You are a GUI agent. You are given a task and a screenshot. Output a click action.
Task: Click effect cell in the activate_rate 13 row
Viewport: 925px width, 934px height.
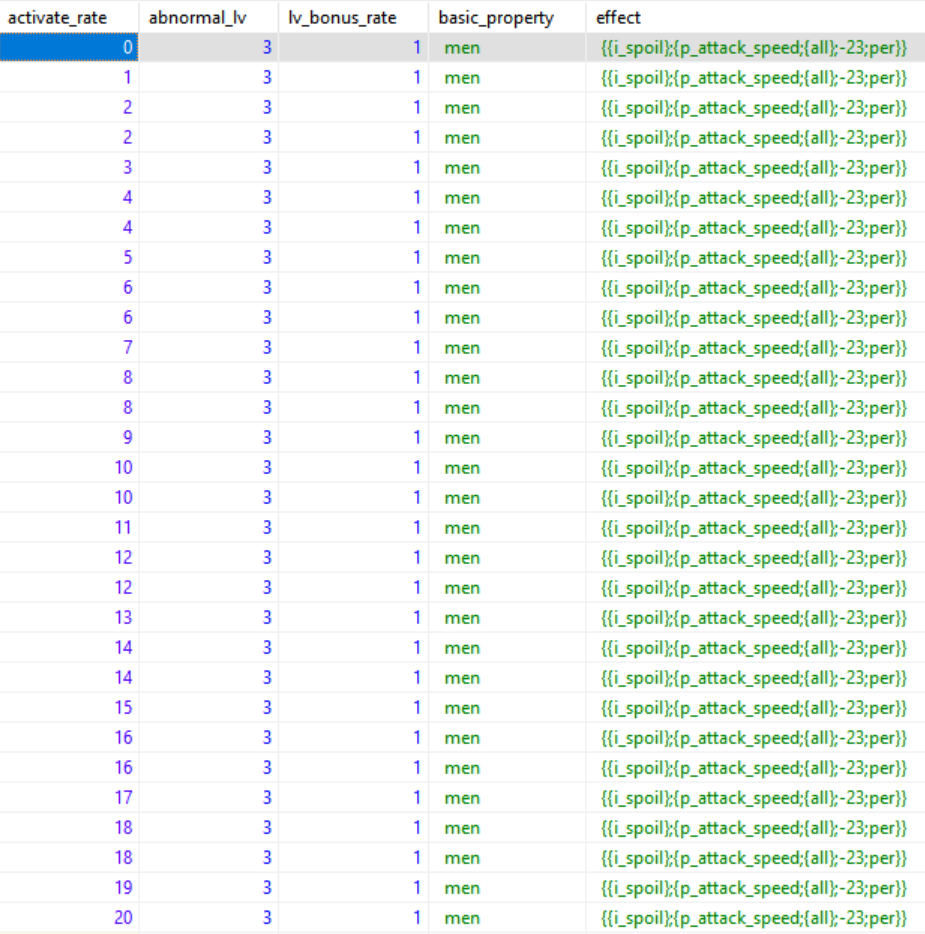pos(753,617)
